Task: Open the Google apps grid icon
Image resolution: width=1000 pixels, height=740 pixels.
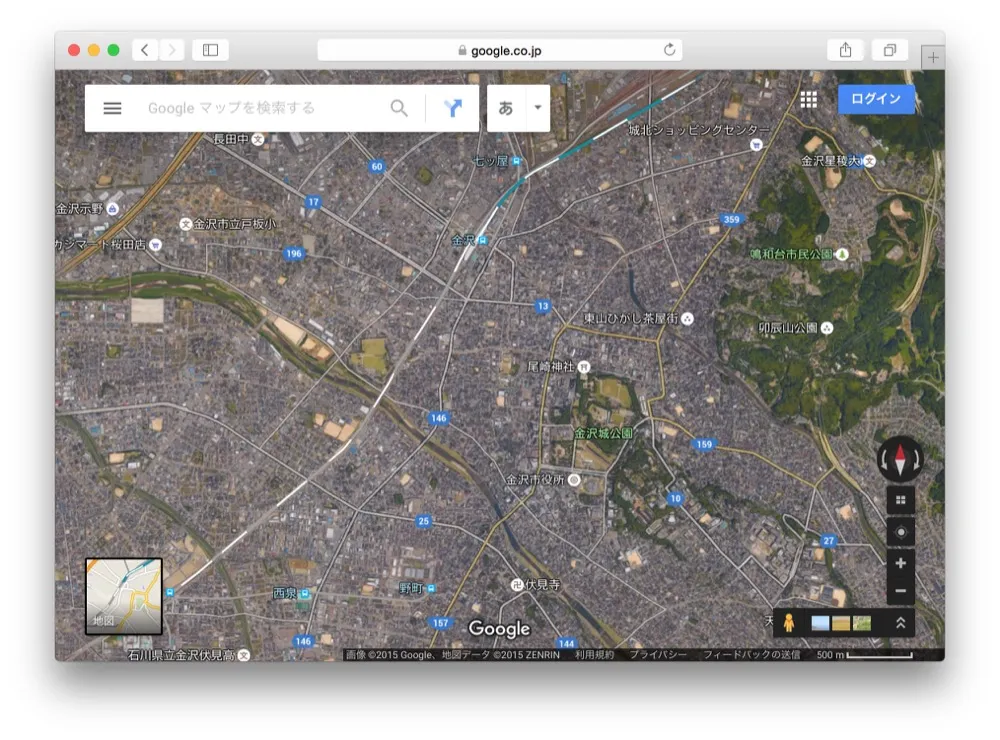Action: 808,99
